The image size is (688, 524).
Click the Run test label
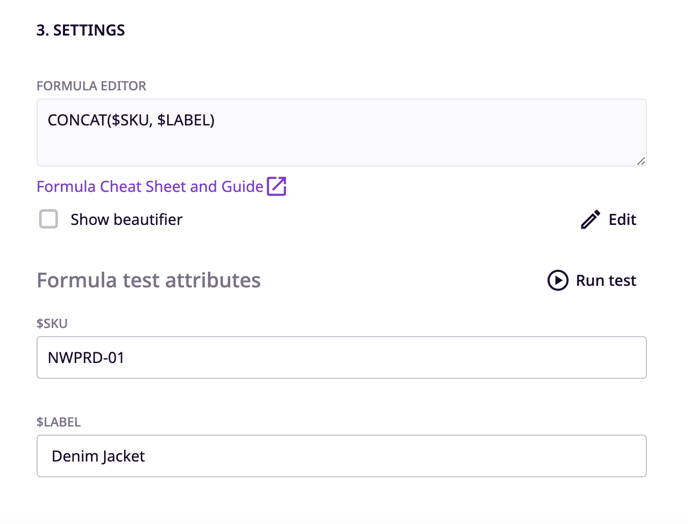pyautogui.click(x=606, y=280)
